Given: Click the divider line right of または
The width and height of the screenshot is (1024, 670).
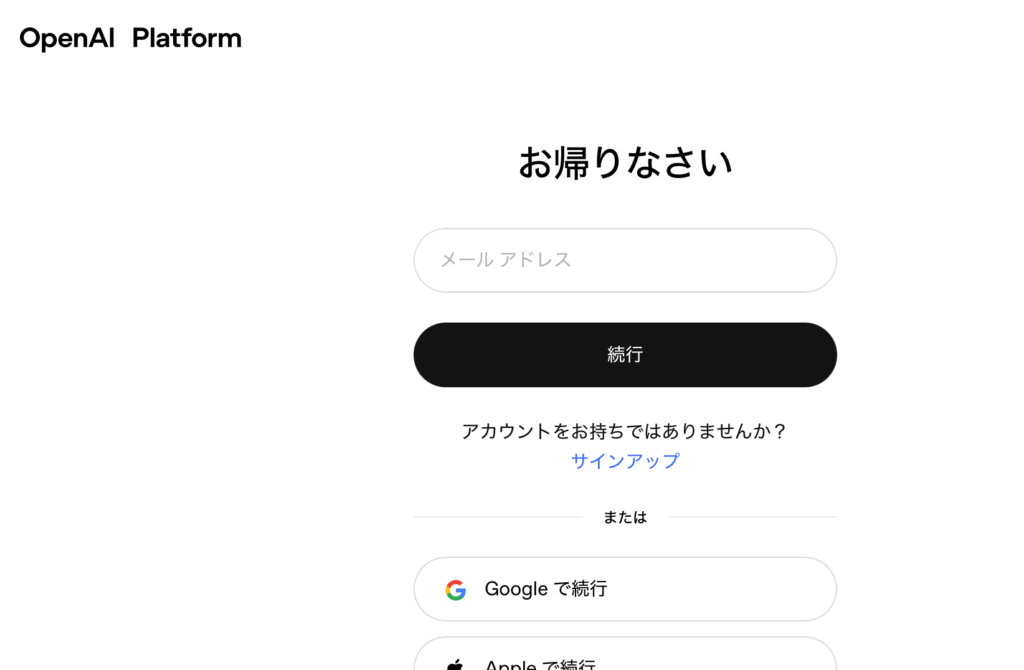Looking at the screenshot, I should (x=751, y=517).
